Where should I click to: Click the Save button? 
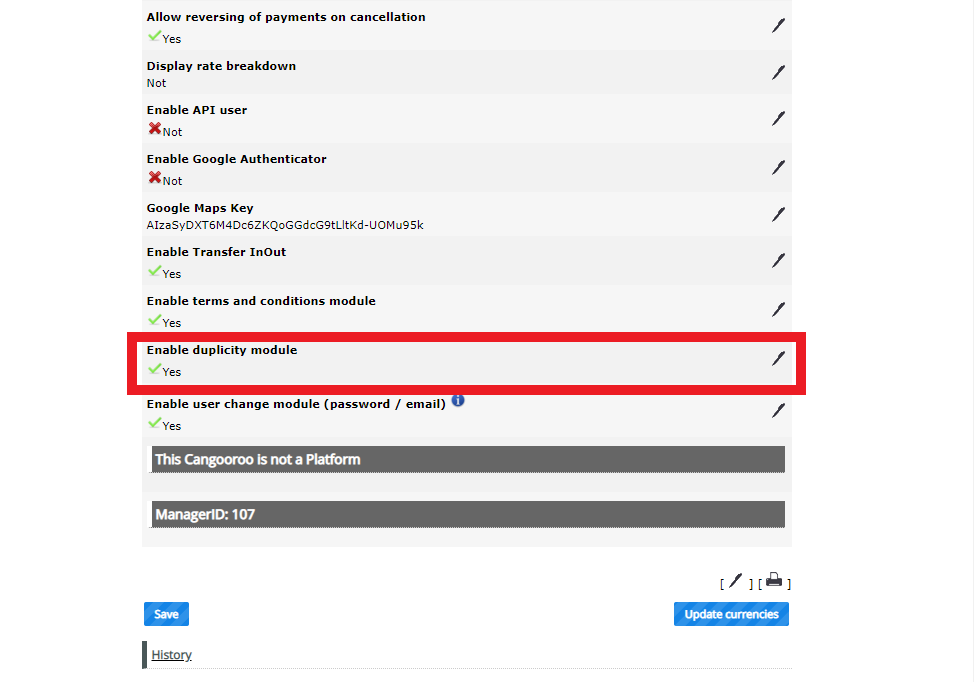166,614
